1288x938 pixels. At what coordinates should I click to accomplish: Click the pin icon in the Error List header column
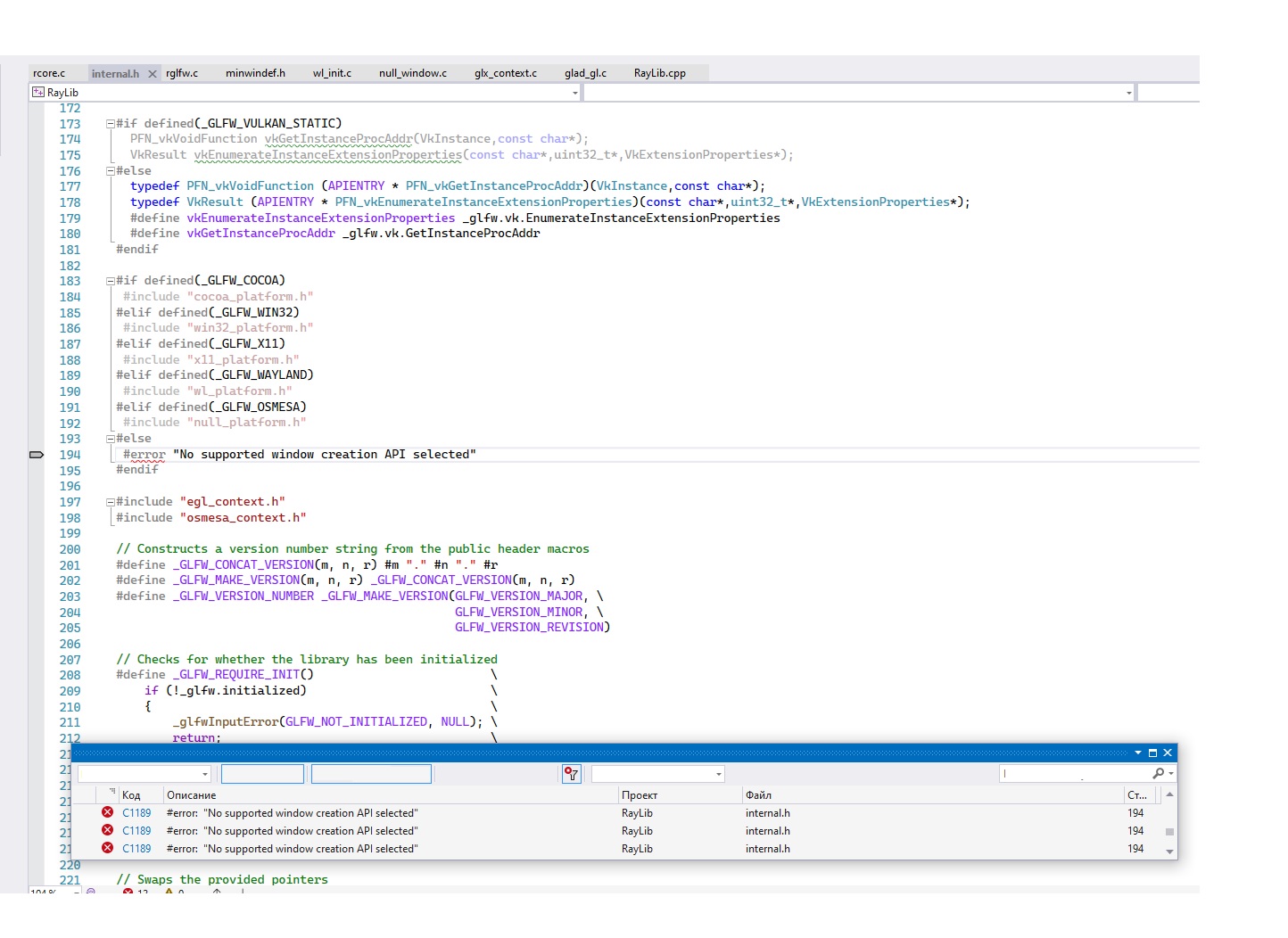[x=113, y=791]
